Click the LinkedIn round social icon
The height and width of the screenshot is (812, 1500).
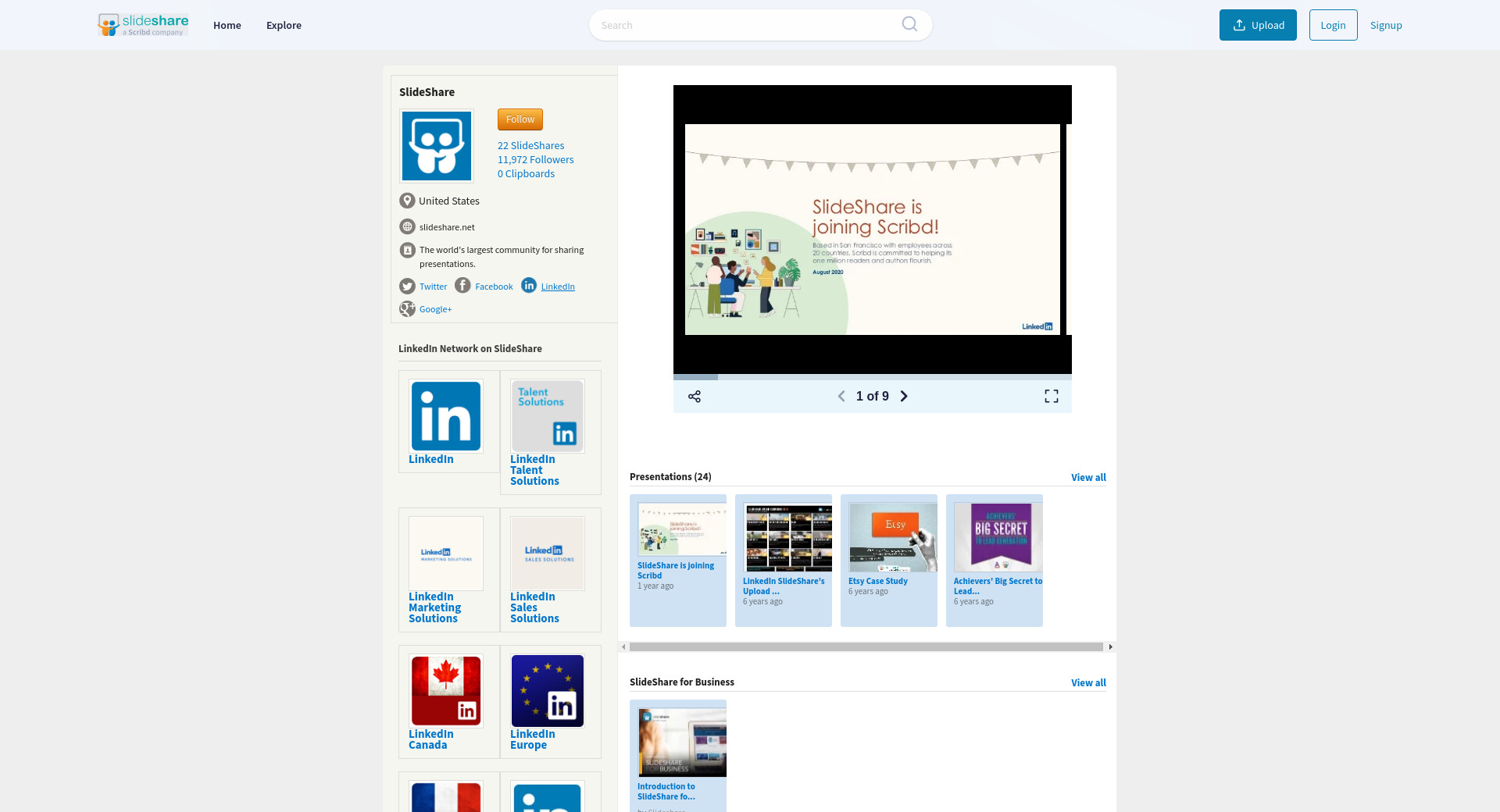529,286
